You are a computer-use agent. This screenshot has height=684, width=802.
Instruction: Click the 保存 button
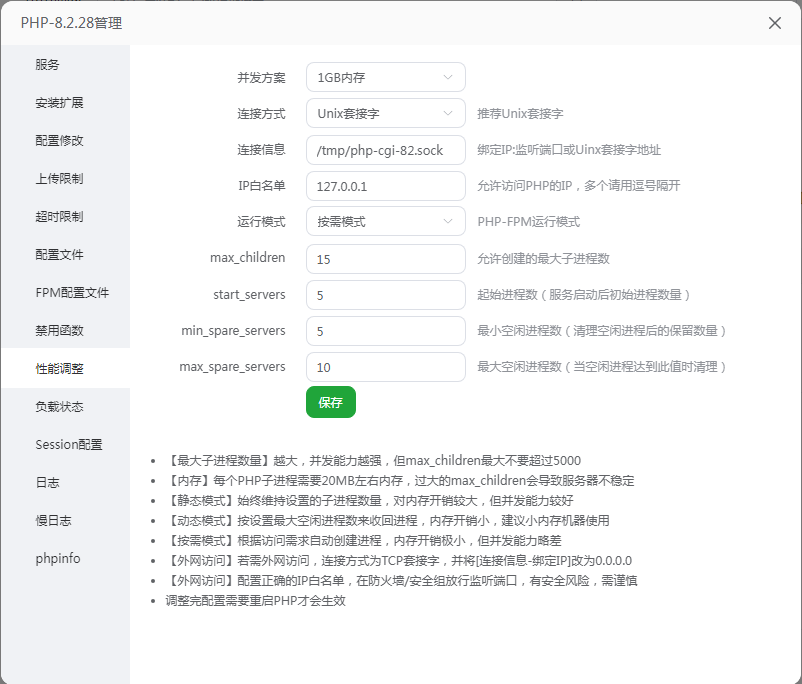pos(330,402)
